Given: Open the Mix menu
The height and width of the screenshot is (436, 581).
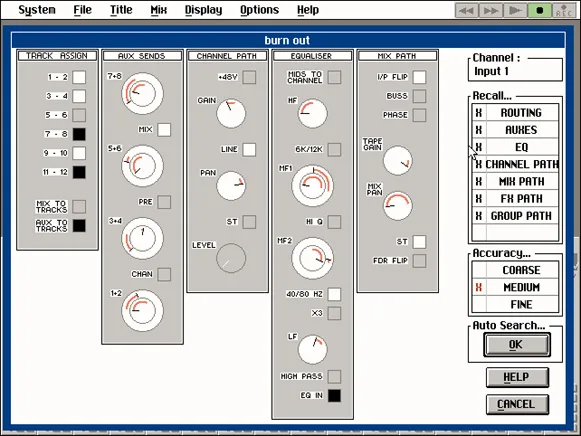Looking at the screenshot, I should click(159, 10).
